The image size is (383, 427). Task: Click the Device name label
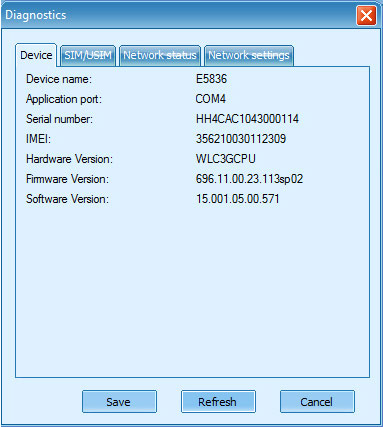[x=59, y=79]
